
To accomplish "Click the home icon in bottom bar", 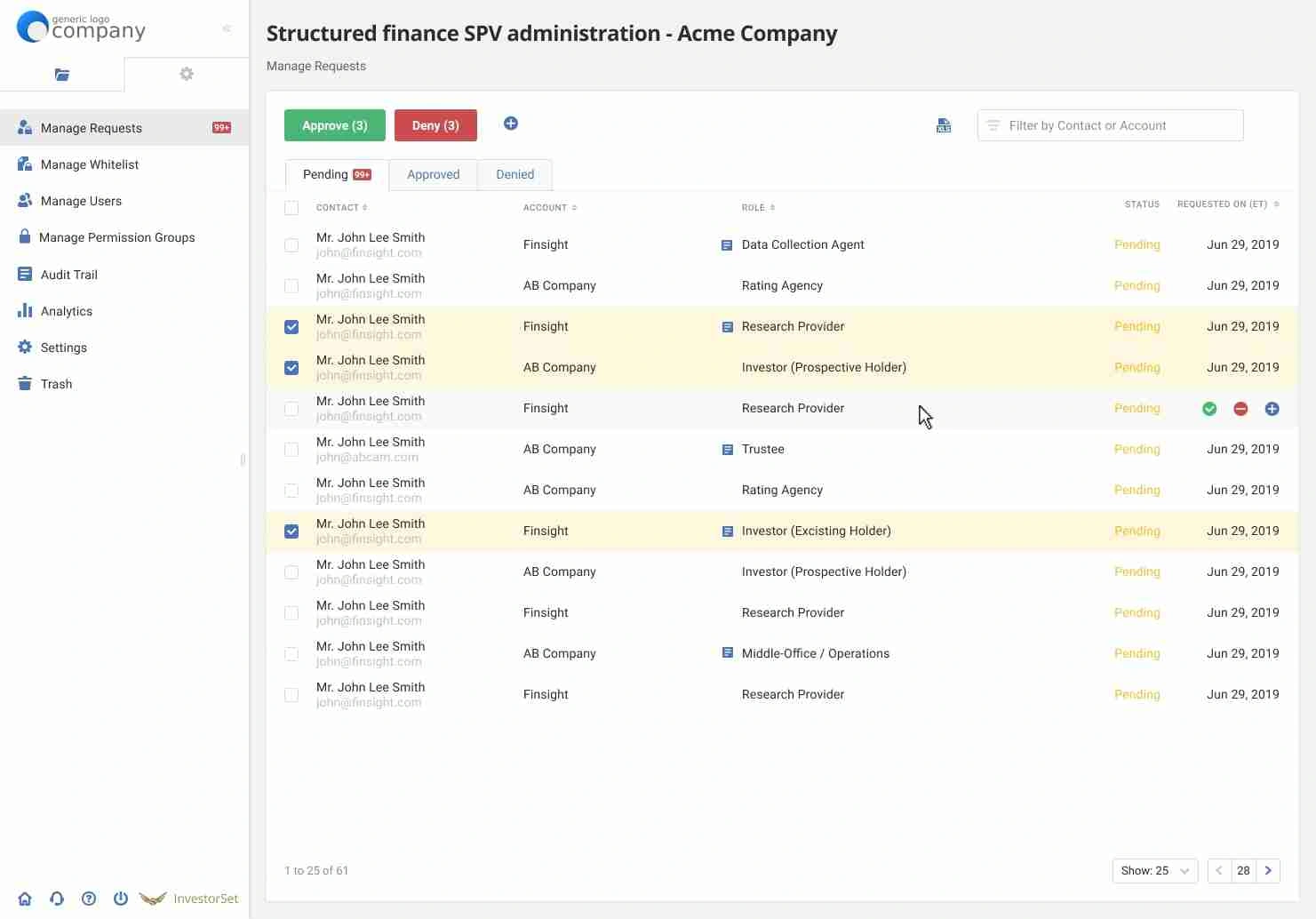I will [x=25, y=899].
